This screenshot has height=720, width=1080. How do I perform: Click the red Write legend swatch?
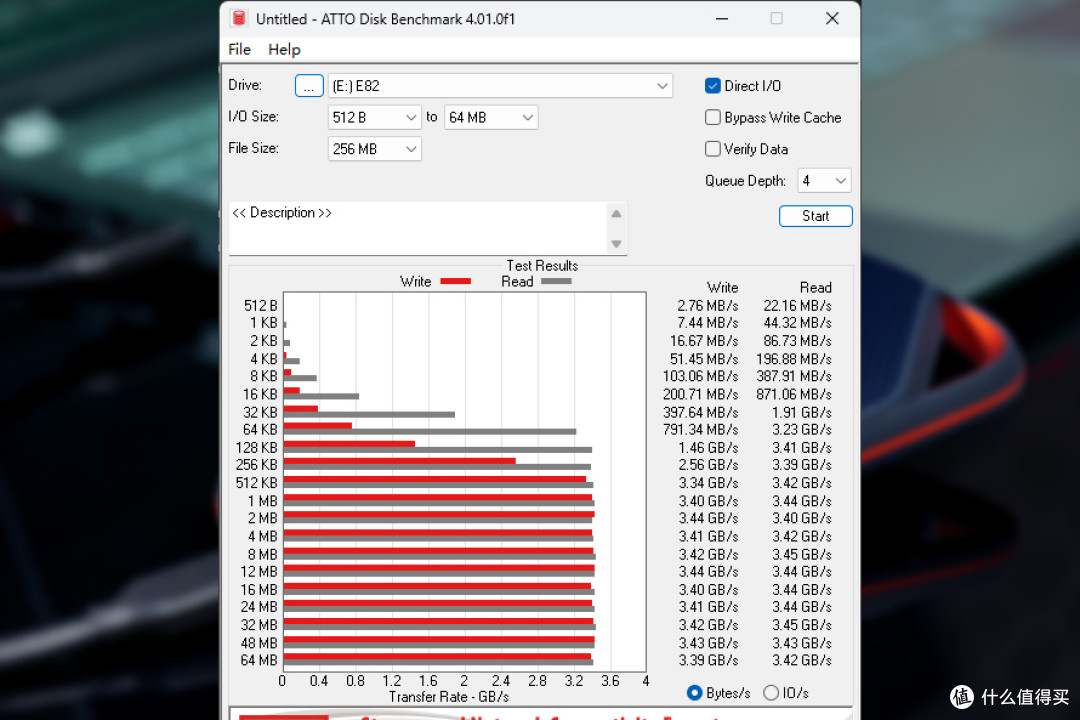455,281
